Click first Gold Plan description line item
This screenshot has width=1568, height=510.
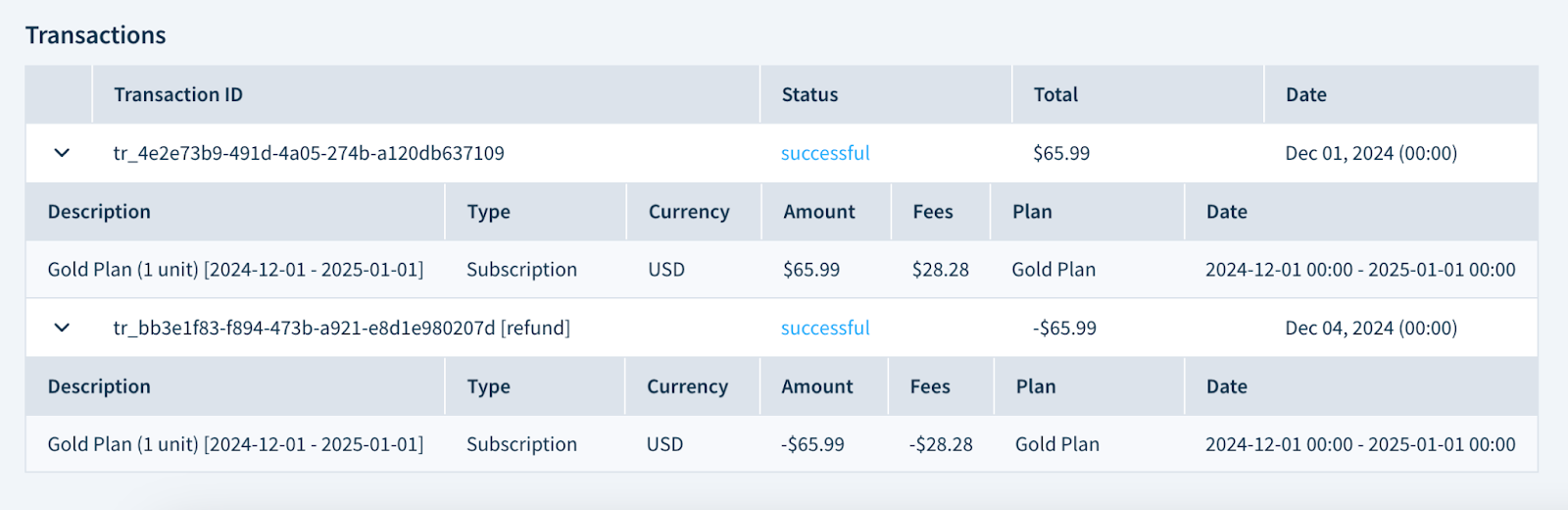[x=235, y=270]
